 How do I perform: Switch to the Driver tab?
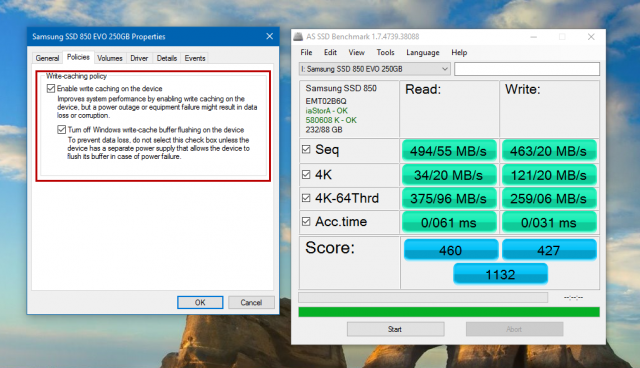pyautogui.click(x=139, y=58)
